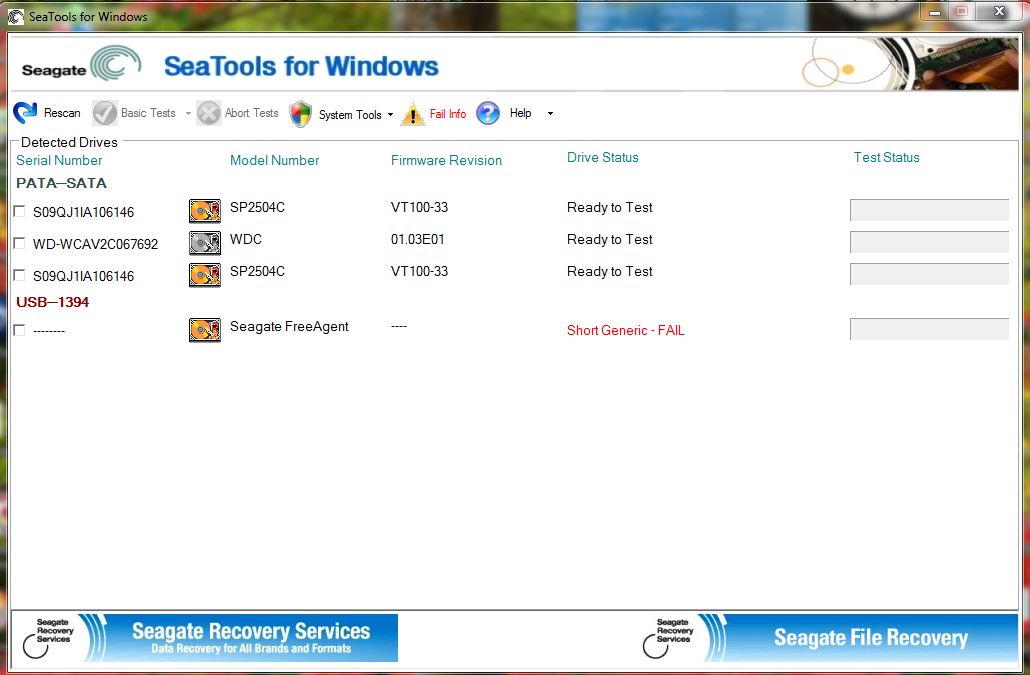Click the Rescan label
Viewport: 1030px width, 675px height.
click(x=62, y=113)
